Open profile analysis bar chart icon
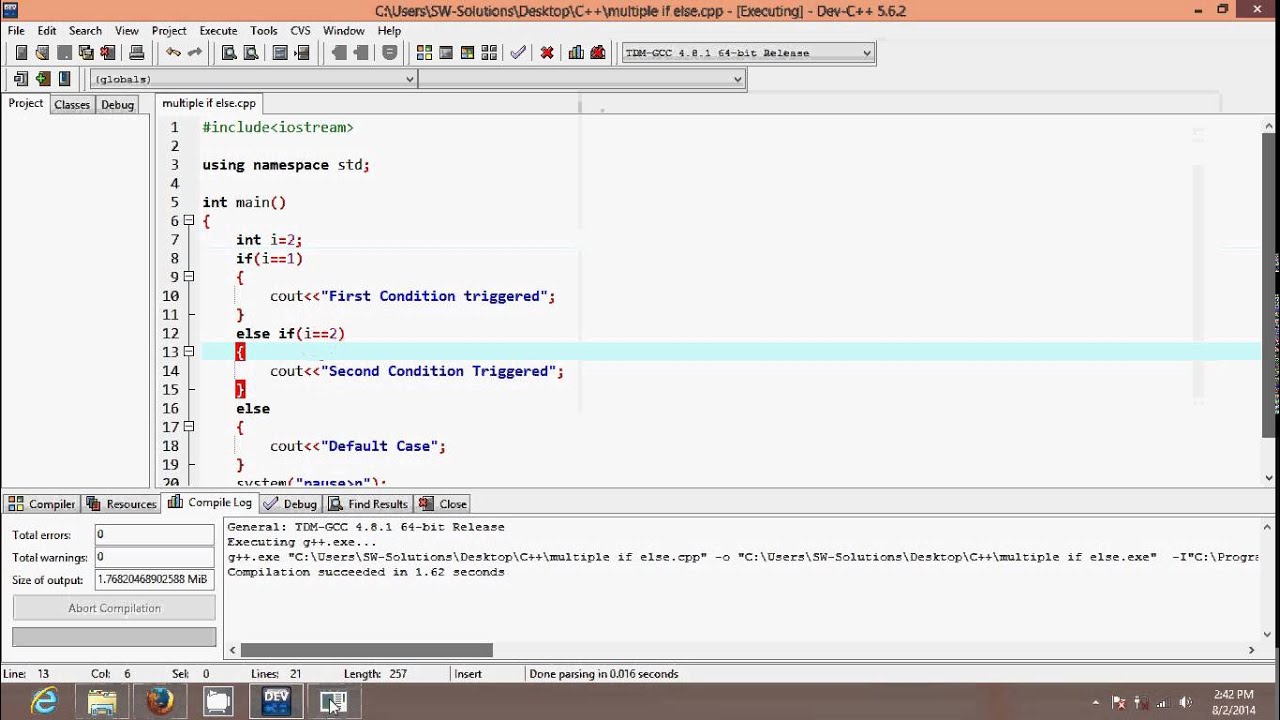The height and width of the screenshot is (720, 1280). [576, 53]
